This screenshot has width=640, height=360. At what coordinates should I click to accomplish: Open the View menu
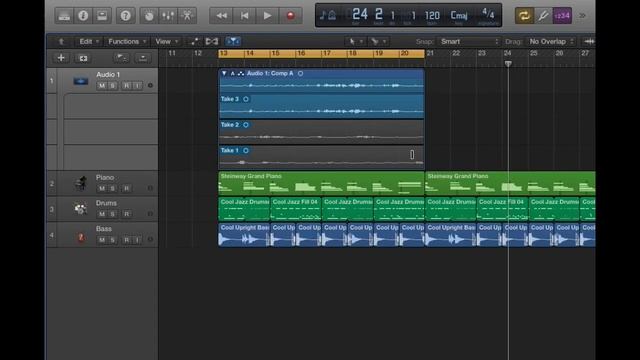tap(167, 42)
